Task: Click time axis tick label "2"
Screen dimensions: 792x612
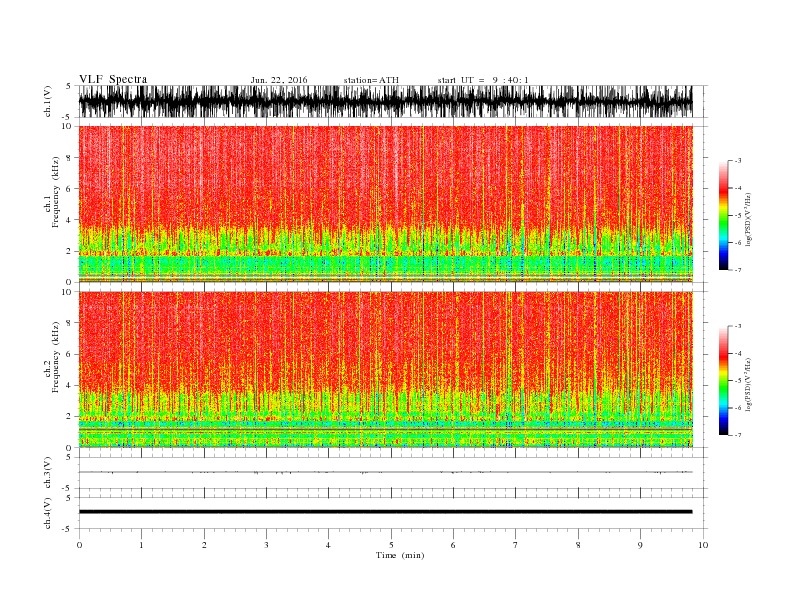Action: click(204, 545)
